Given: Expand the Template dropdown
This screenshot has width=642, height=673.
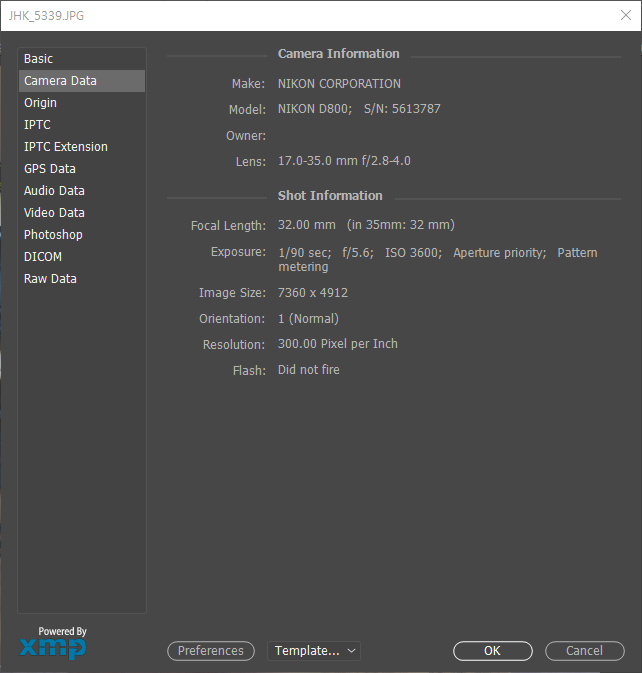Looking at the screenshot, I should point(314,651).
